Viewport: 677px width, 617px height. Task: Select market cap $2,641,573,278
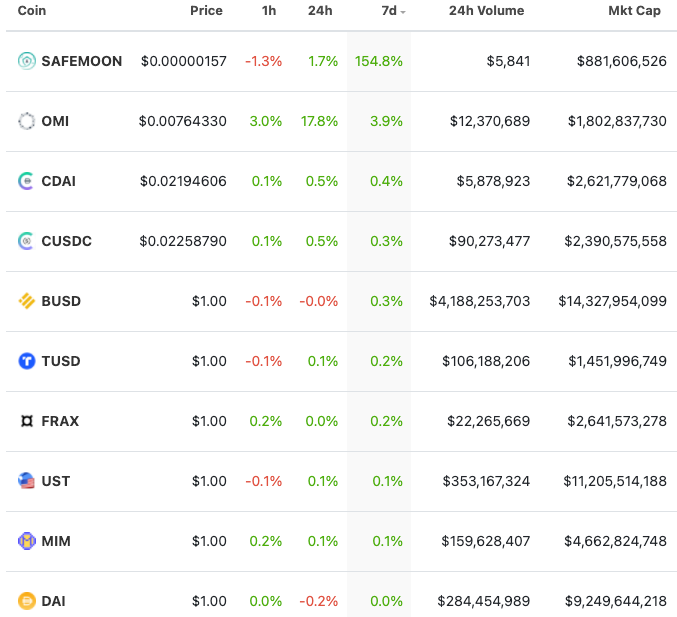coord(617,421)
